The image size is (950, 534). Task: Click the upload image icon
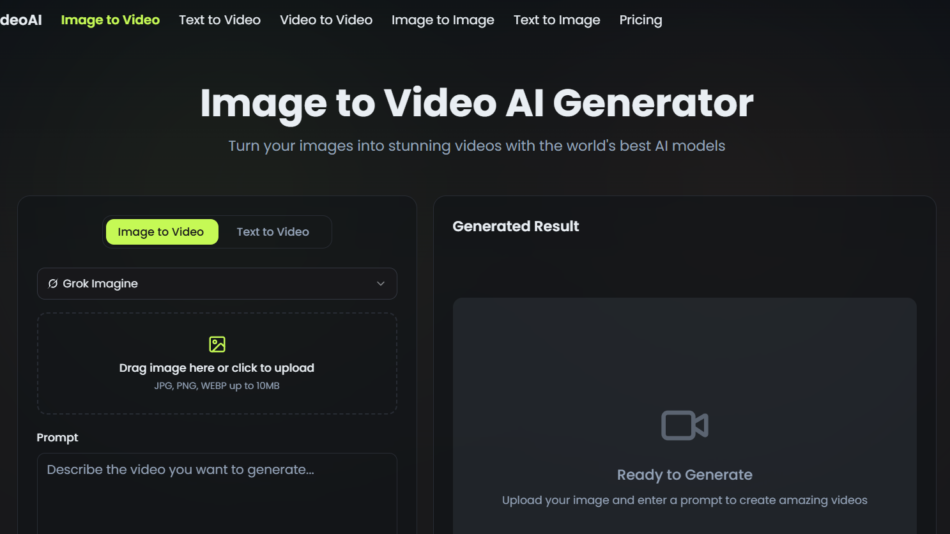(x=217, y=345)
